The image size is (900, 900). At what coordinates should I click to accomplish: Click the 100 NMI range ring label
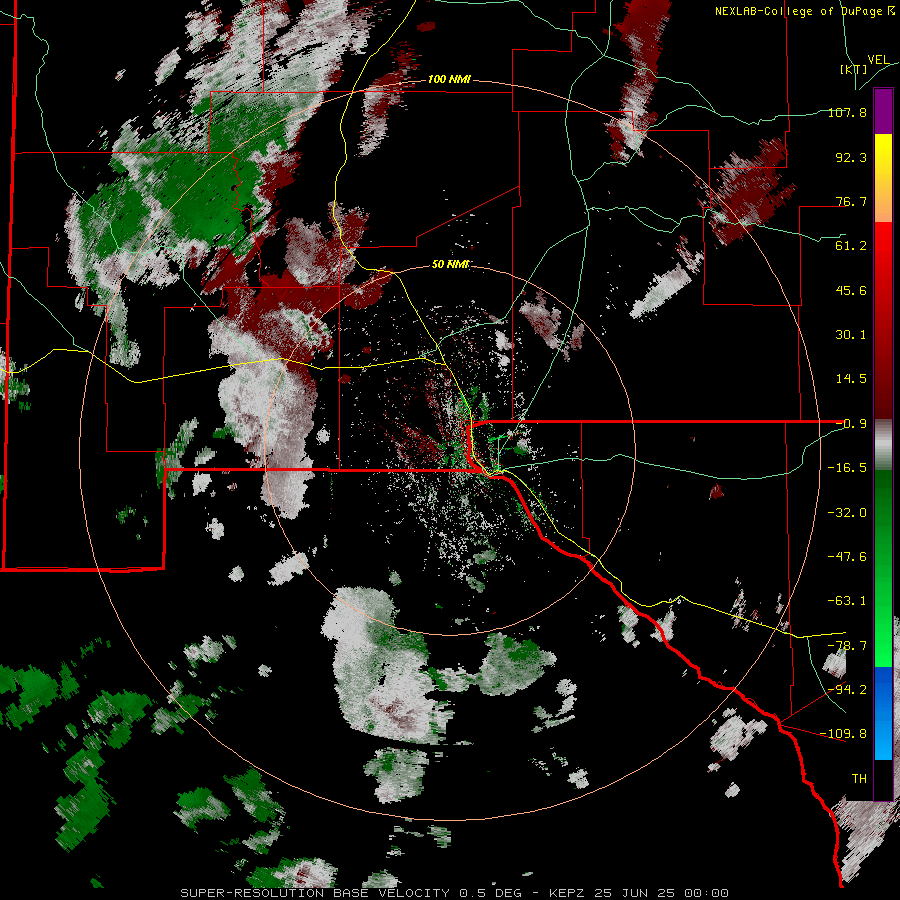tap(449, 79)
